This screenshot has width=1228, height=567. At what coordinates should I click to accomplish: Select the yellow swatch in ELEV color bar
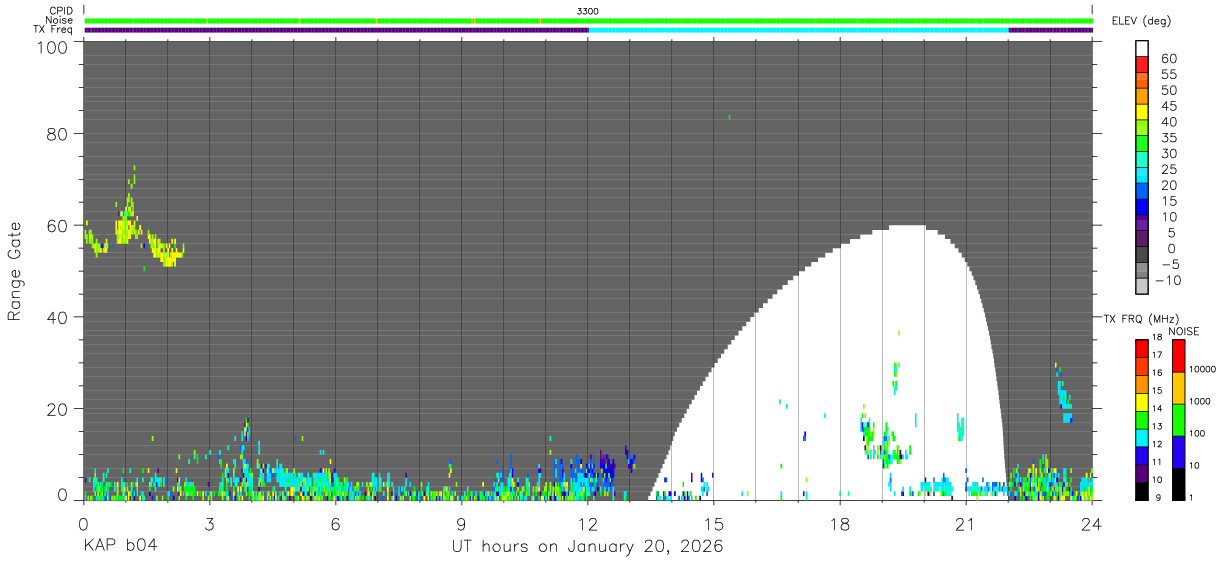pyautogui.click(x=1141, y=114)
